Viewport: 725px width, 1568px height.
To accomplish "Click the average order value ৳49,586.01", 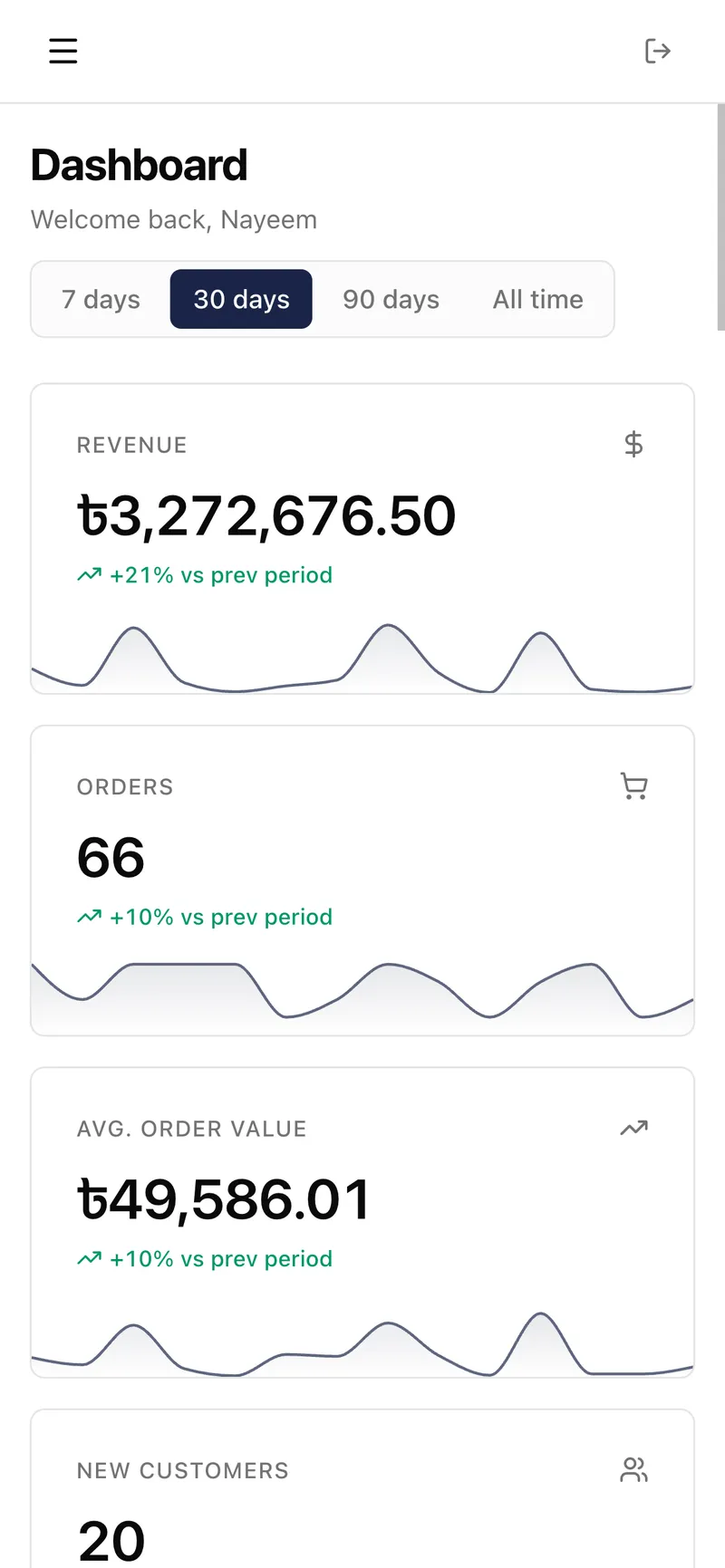I will [225, 1200].
